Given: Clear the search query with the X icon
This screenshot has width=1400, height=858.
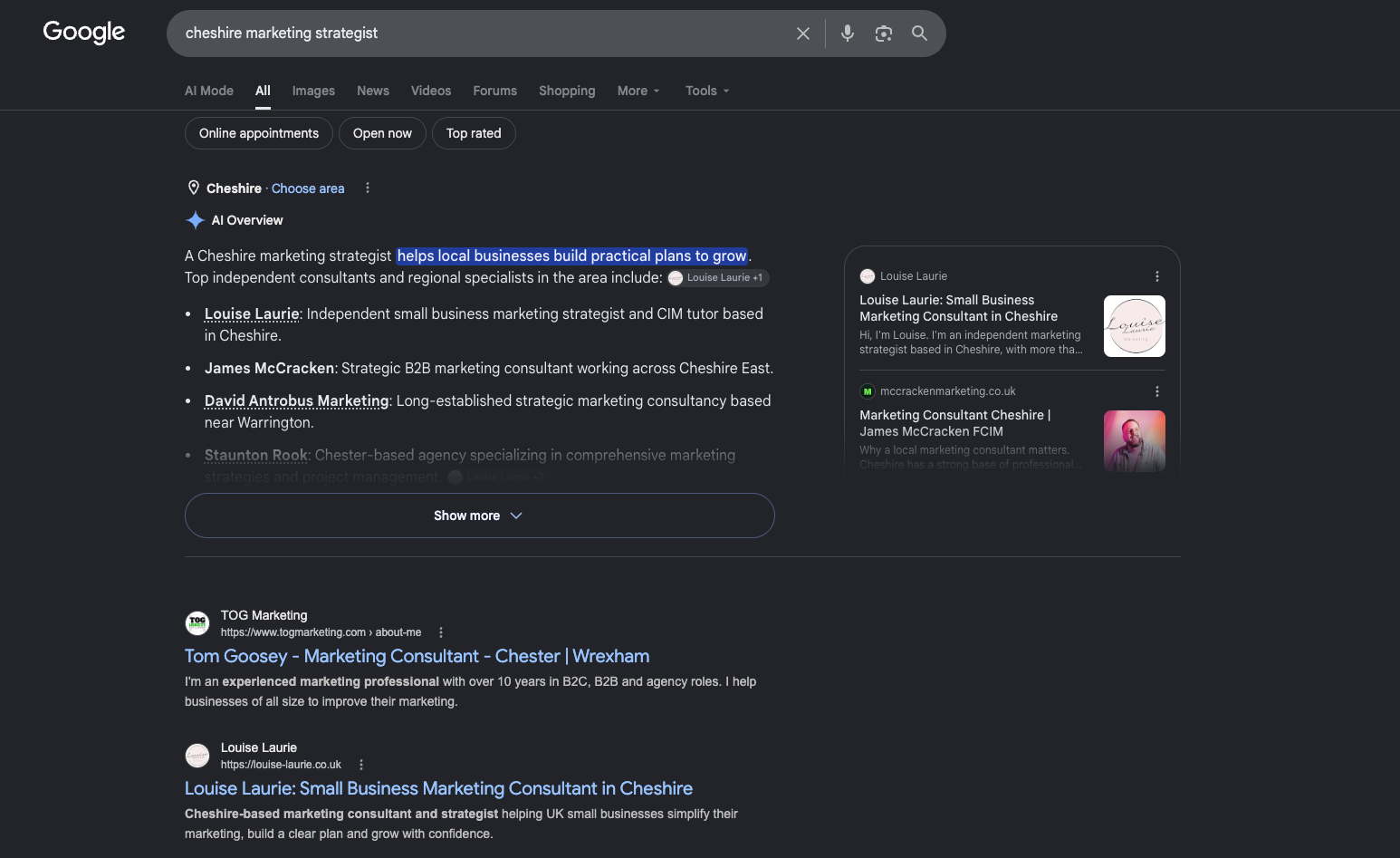Looking at the screenshot, I should 803,34.
